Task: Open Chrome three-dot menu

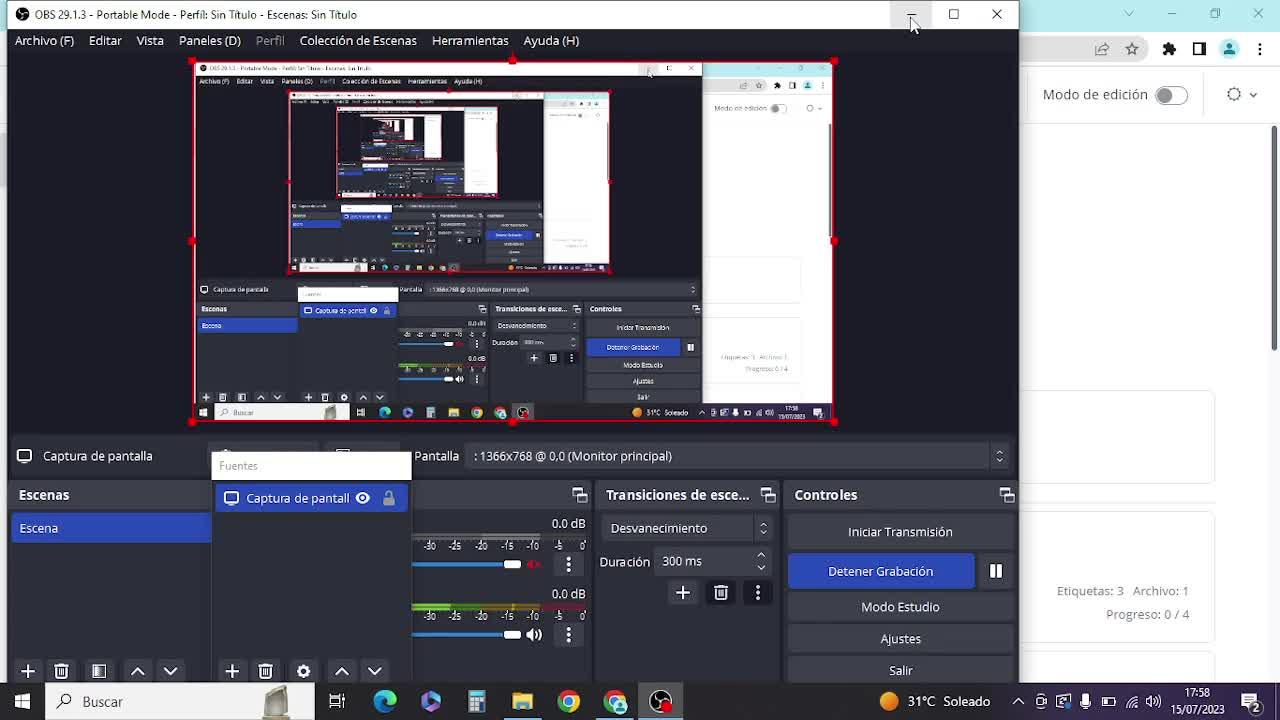Action: point(1259,49)
